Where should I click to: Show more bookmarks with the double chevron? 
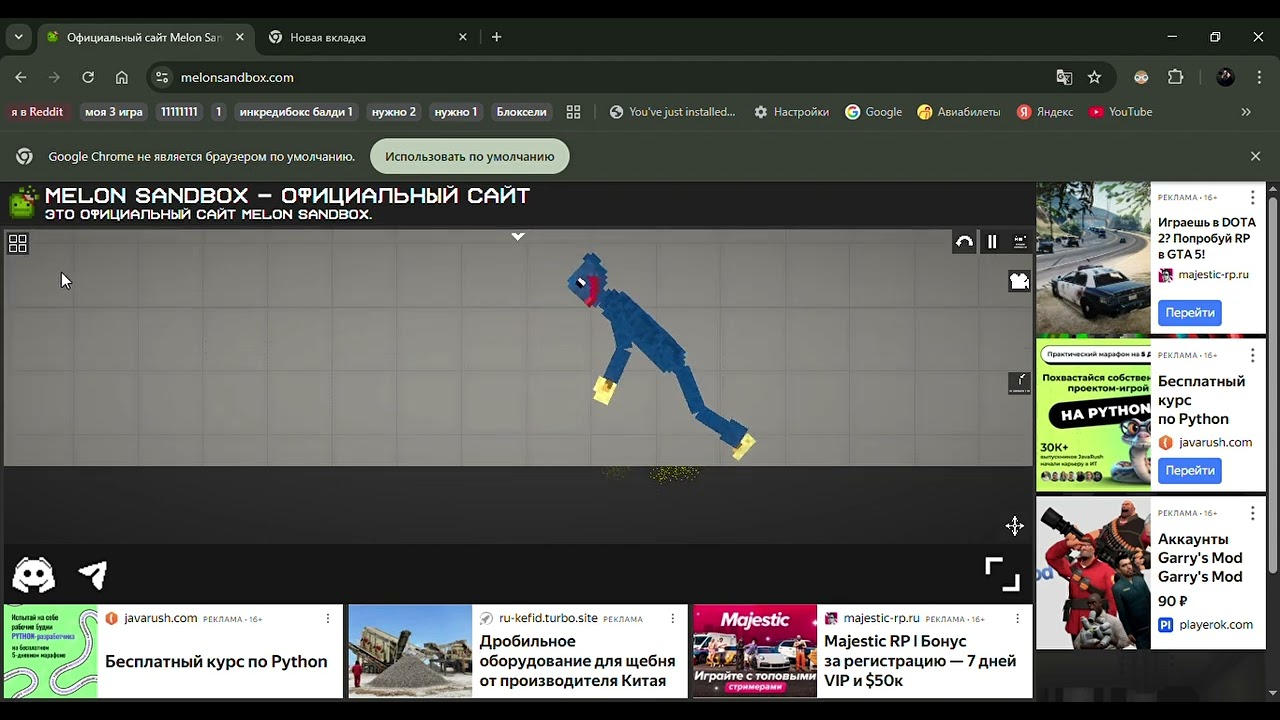pyautogui.click(x=1246, y=112)
